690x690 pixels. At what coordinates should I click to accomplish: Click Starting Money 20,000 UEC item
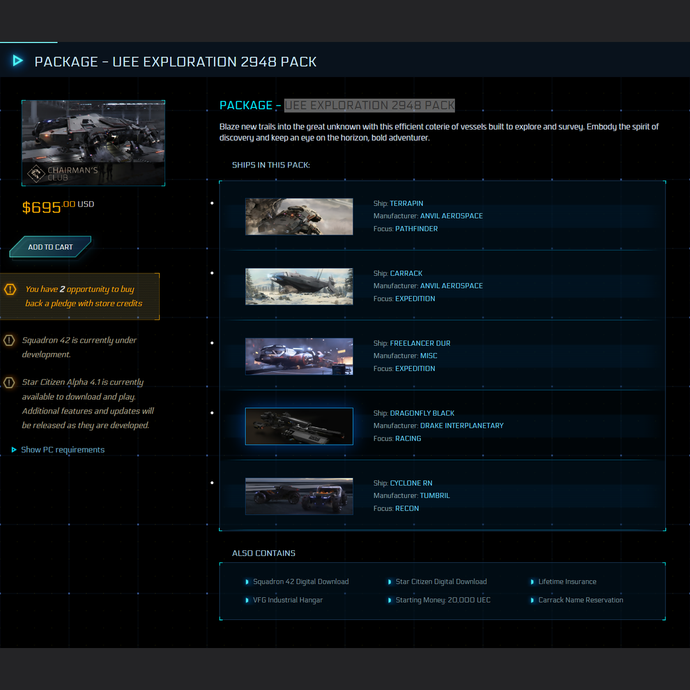(x=443, y=600)
